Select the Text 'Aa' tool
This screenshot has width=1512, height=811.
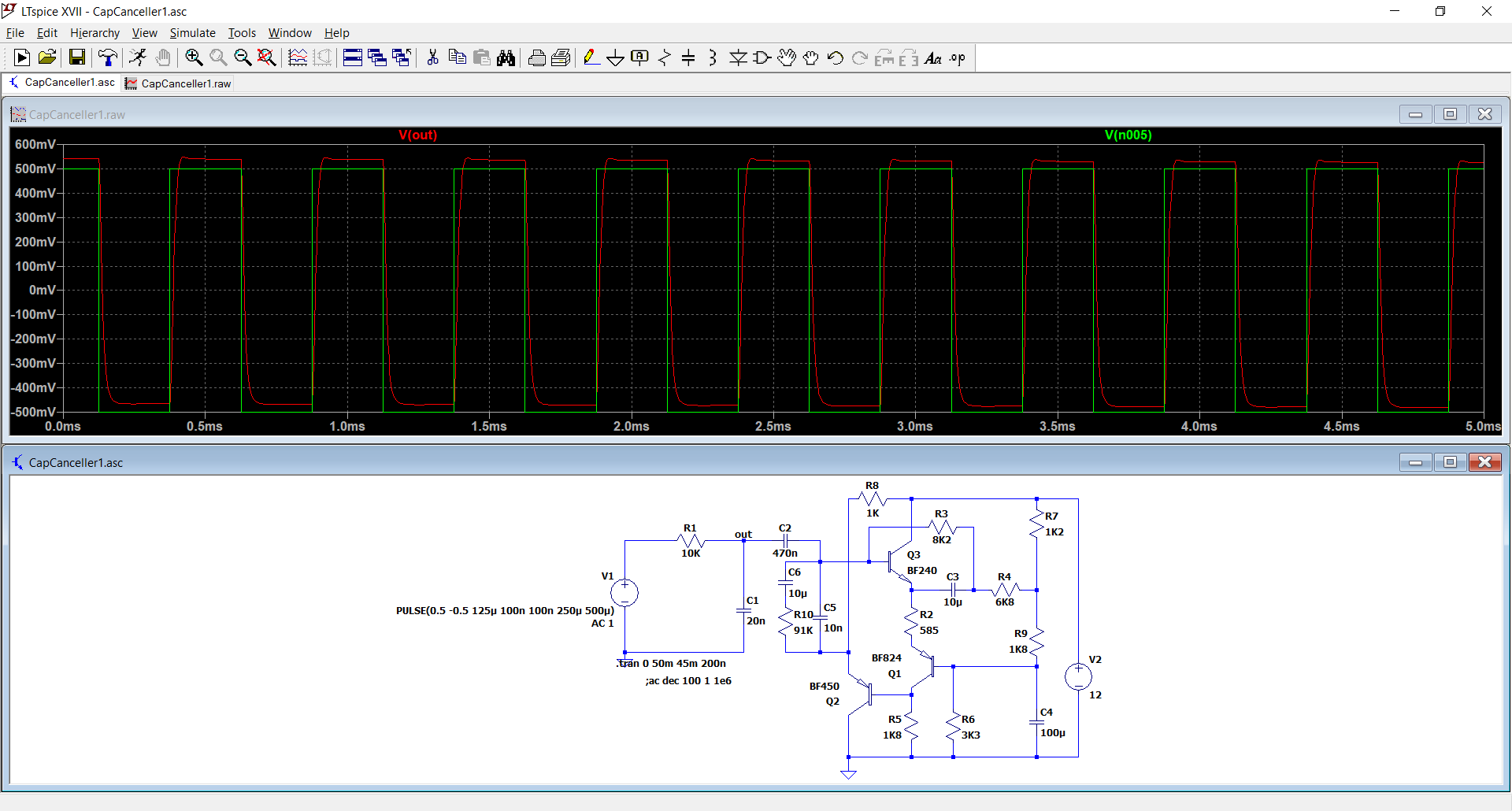pos(933,57)
